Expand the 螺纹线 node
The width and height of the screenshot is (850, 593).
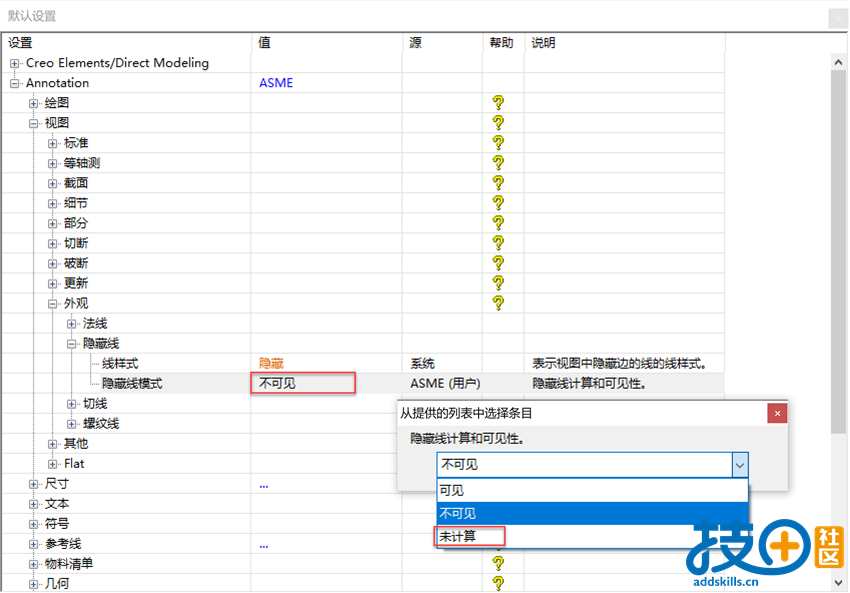[72, 424]
